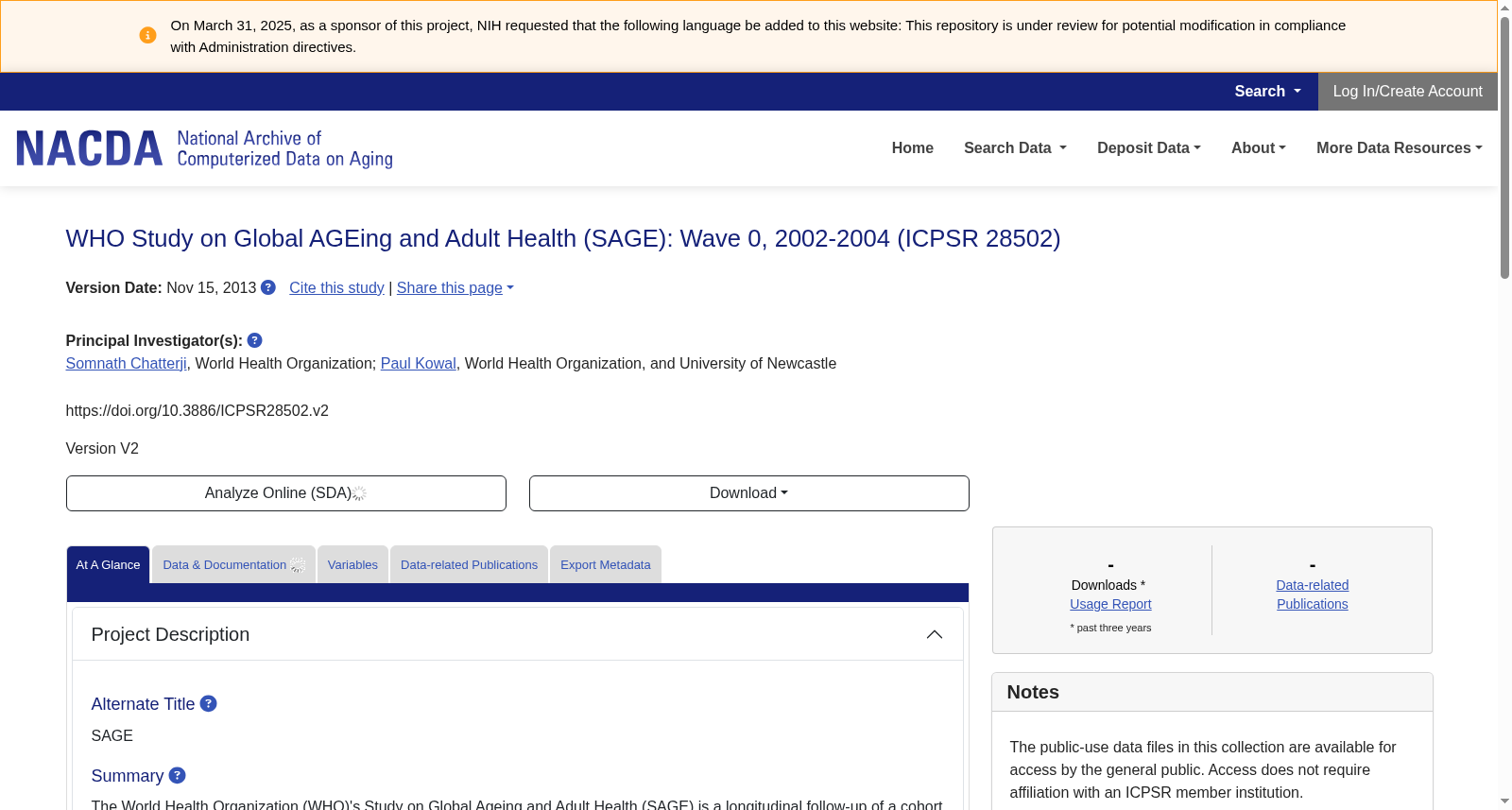Viewport: 1512px width, 810px height.
Task: Open the Search dropdown in top bar
Action: pos(1267,92)
